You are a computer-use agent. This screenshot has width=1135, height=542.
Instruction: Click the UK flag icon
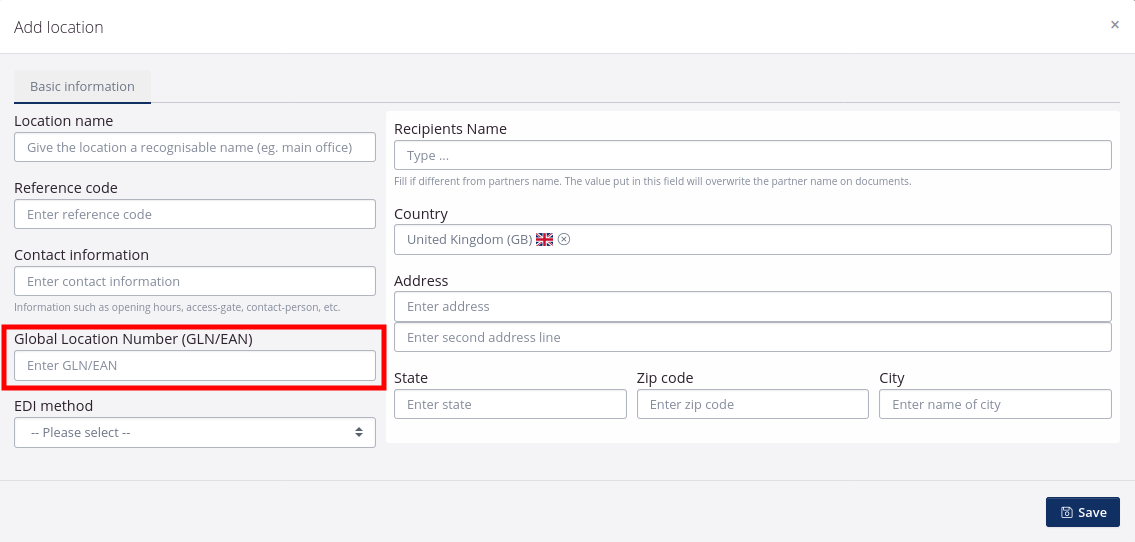click(x=544, y=240)
